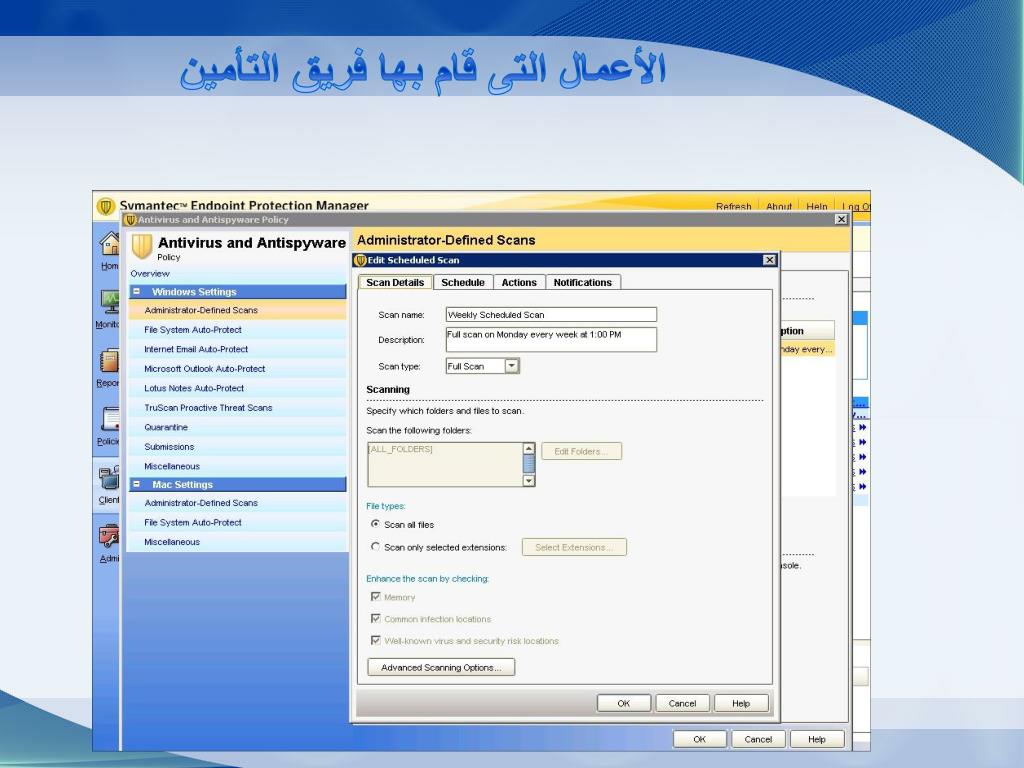Select Mac Administrator-Defined Scans
The height and width of the screenshot is (768, 1024).
point(238,503)
